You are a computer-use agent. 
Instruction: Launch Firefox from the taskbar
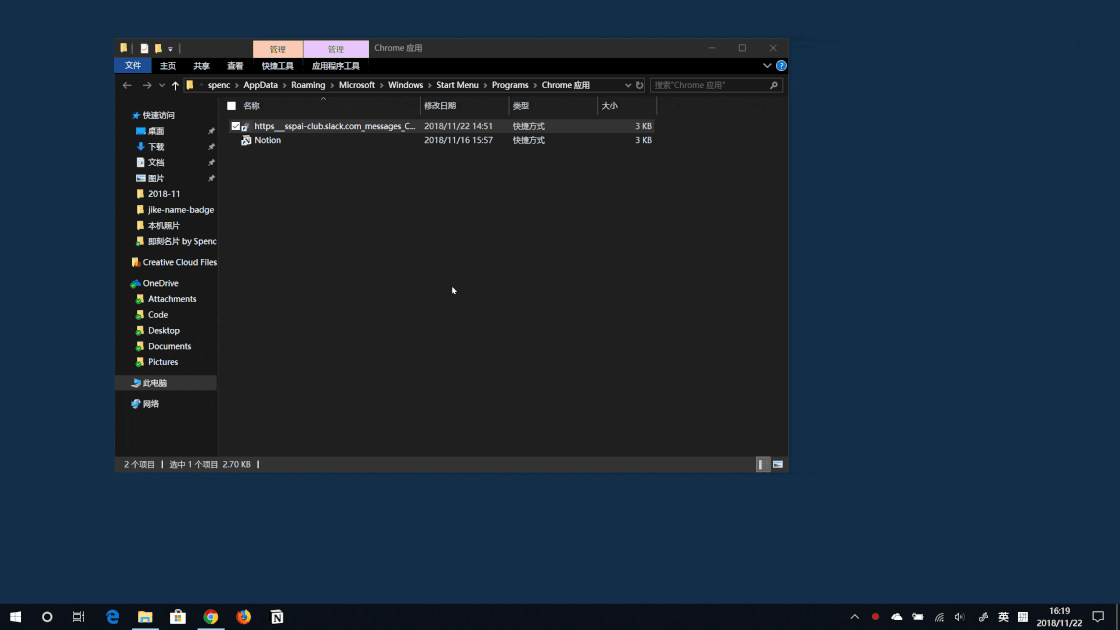(244, 616)
